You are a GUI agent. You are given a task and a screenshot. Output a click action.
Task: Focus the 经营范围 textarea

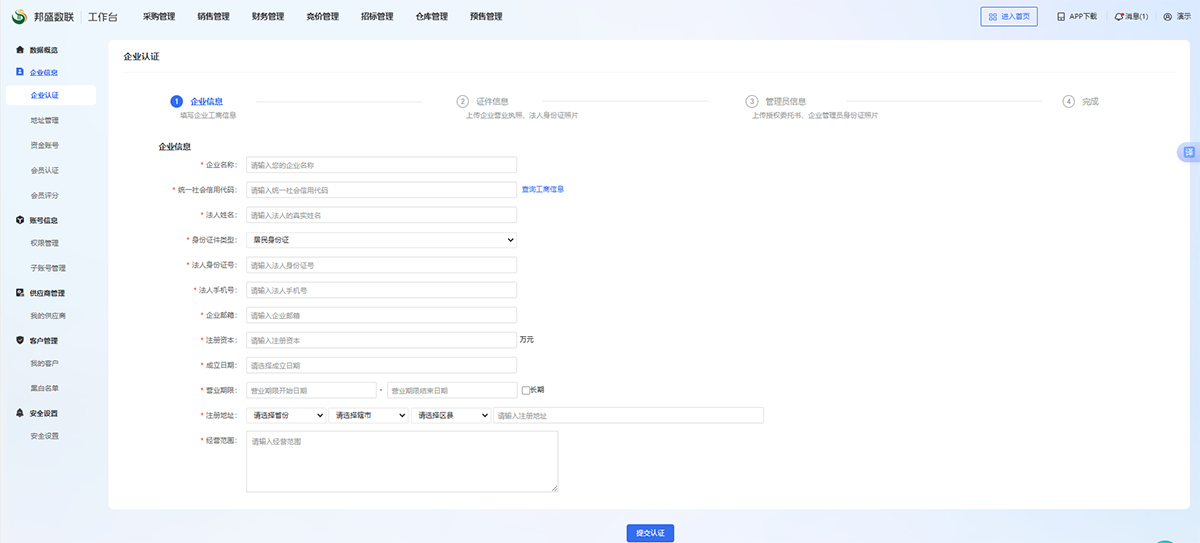click(x=402, y=461)
